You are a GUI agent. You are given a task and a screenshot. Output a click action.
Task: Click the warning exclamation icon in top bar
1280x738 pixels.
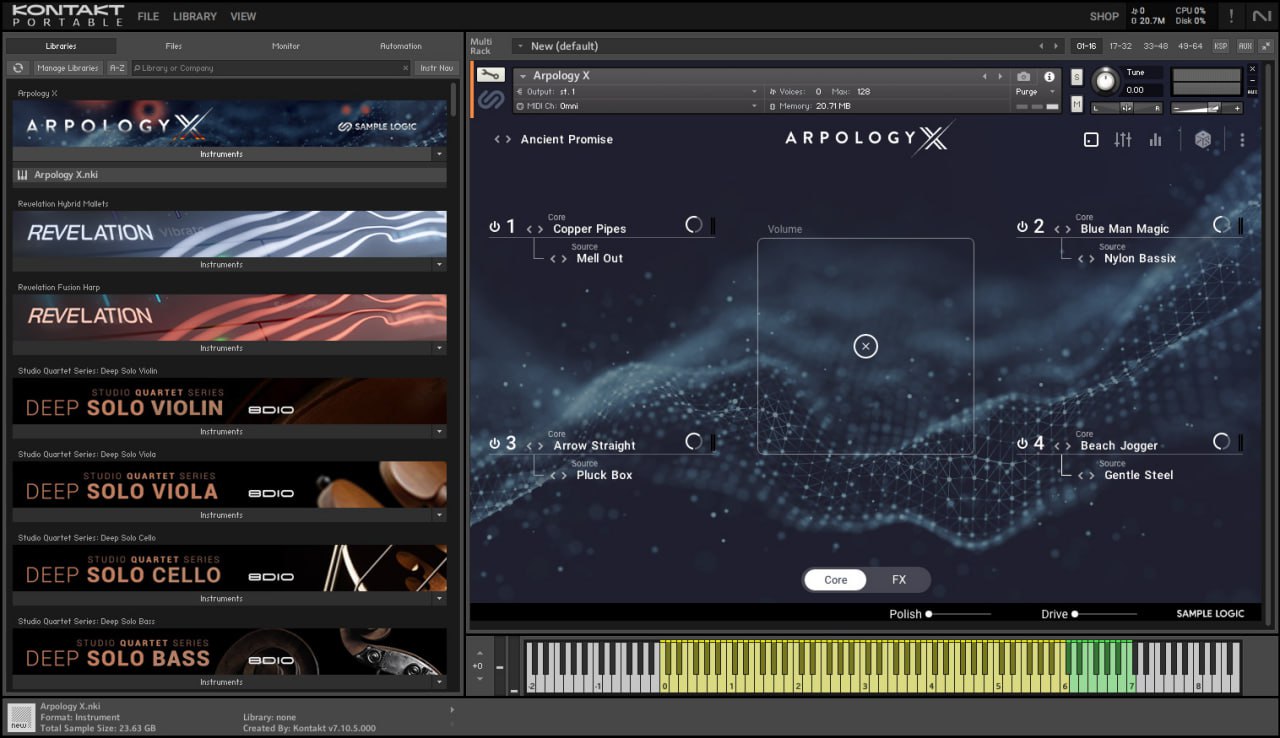pos(1231,16)
